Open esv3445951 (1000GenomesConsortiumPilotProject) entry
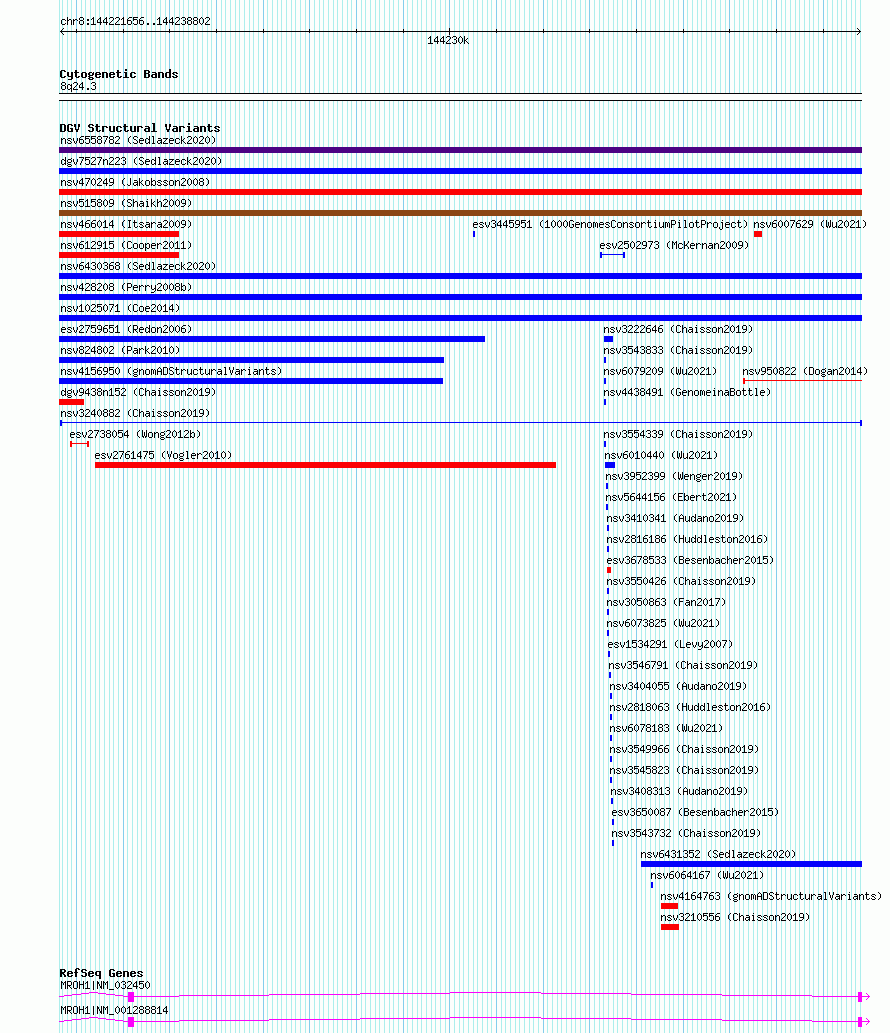The height and width of the screenshot is (1033, 890). (610, 225)
